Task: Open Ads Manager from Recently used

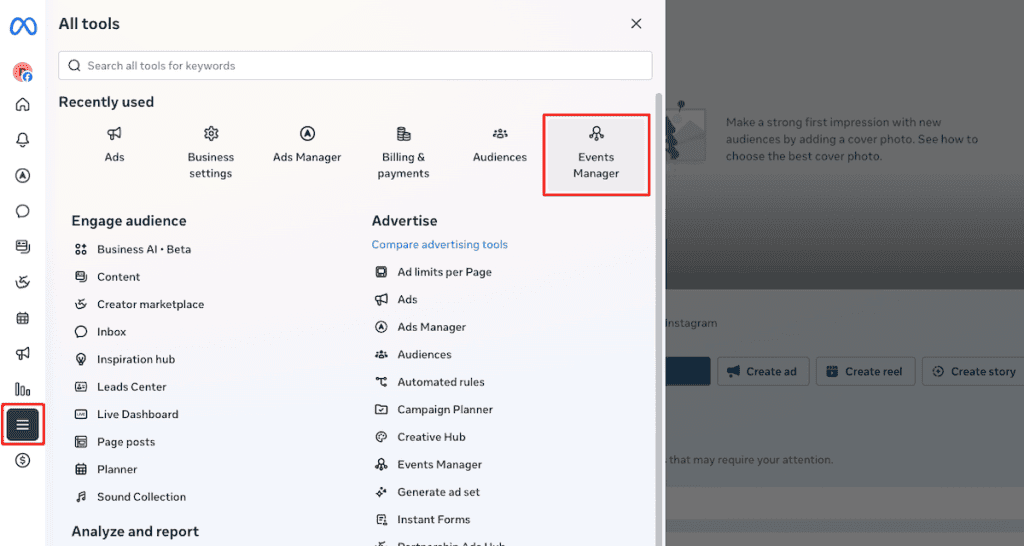Action: click(307, 145)
